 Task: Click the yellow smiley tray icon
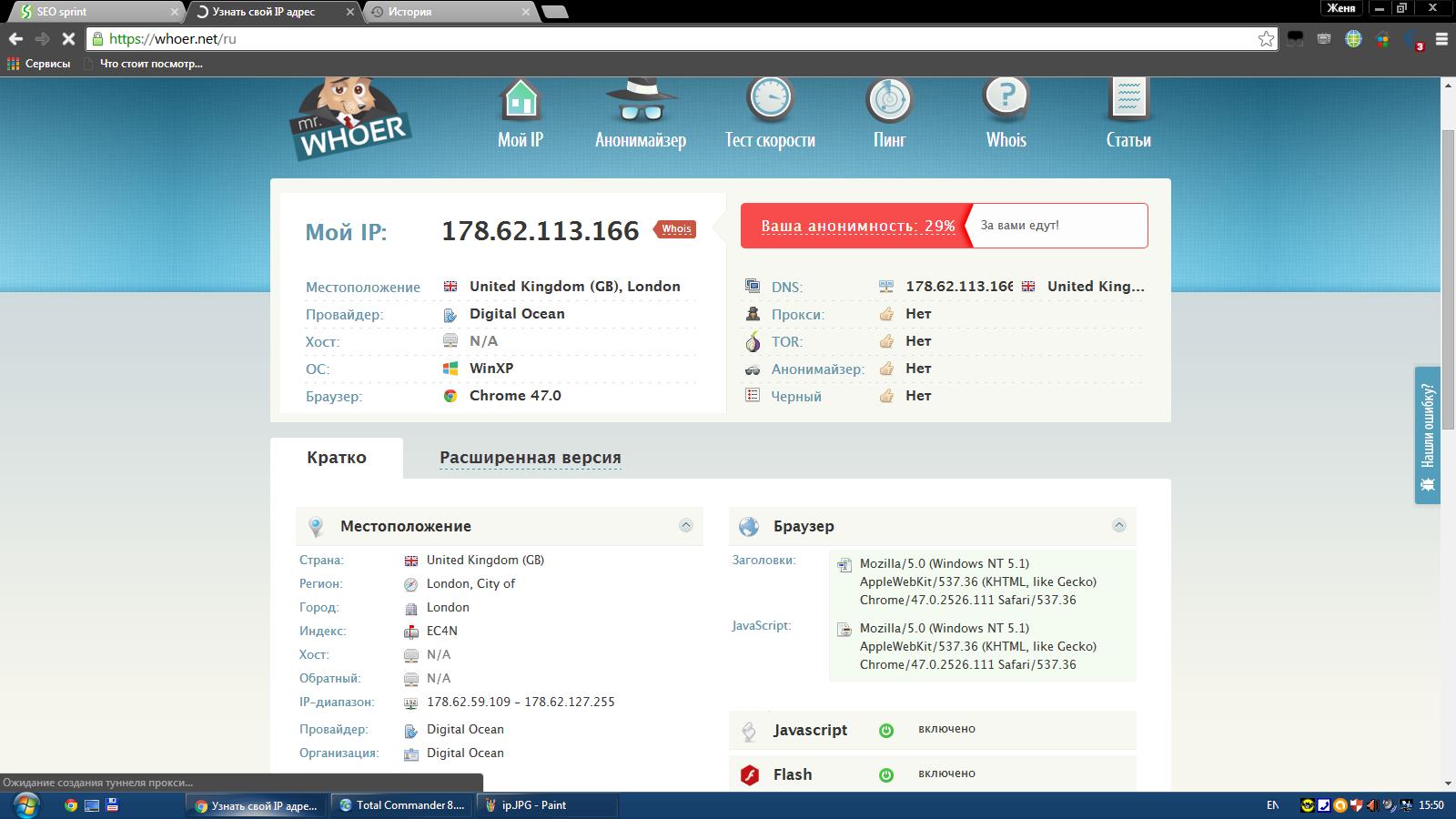tap(1309, 805)
